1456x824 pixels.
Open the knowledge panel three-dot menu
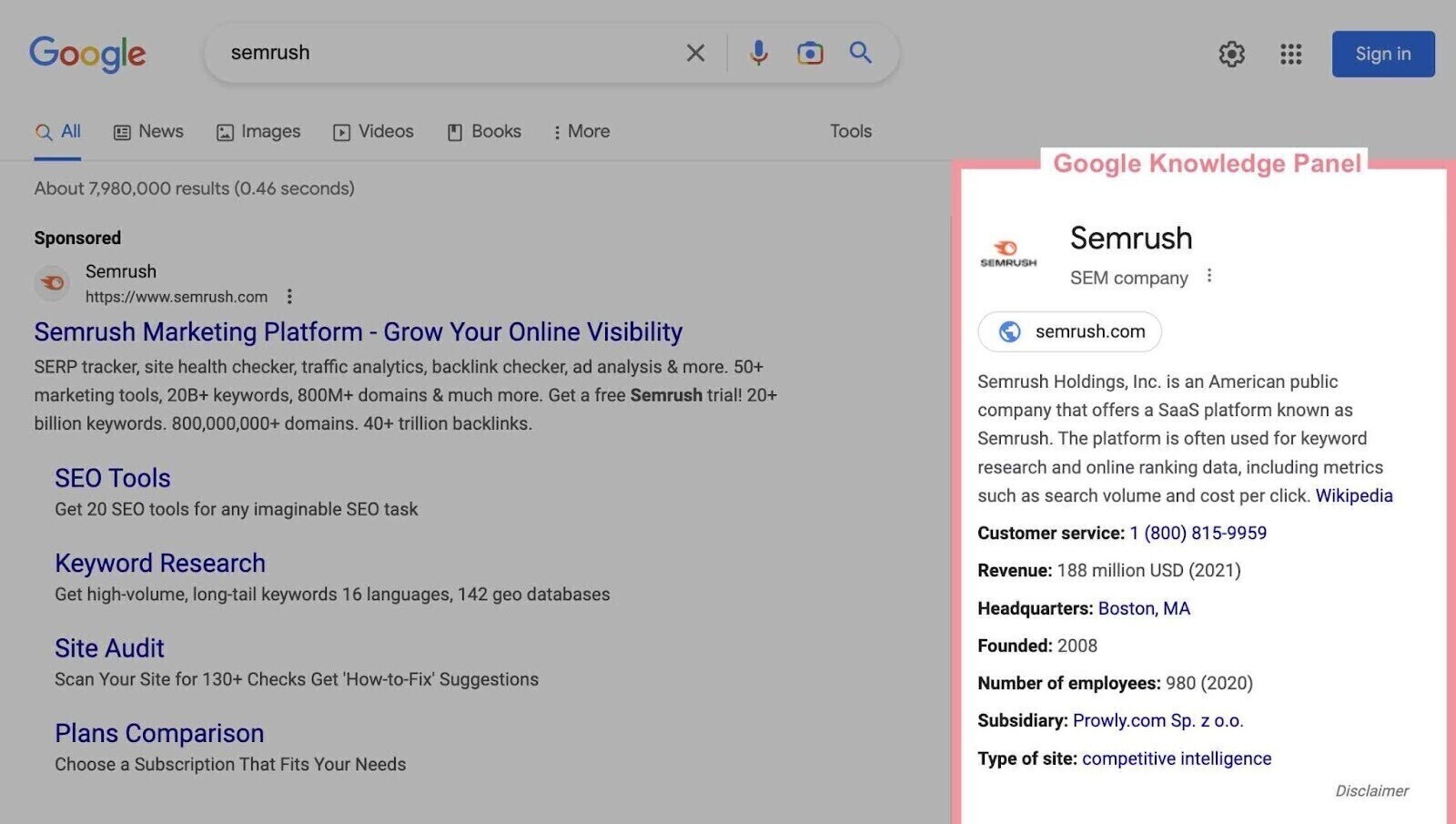(1210, 274)
